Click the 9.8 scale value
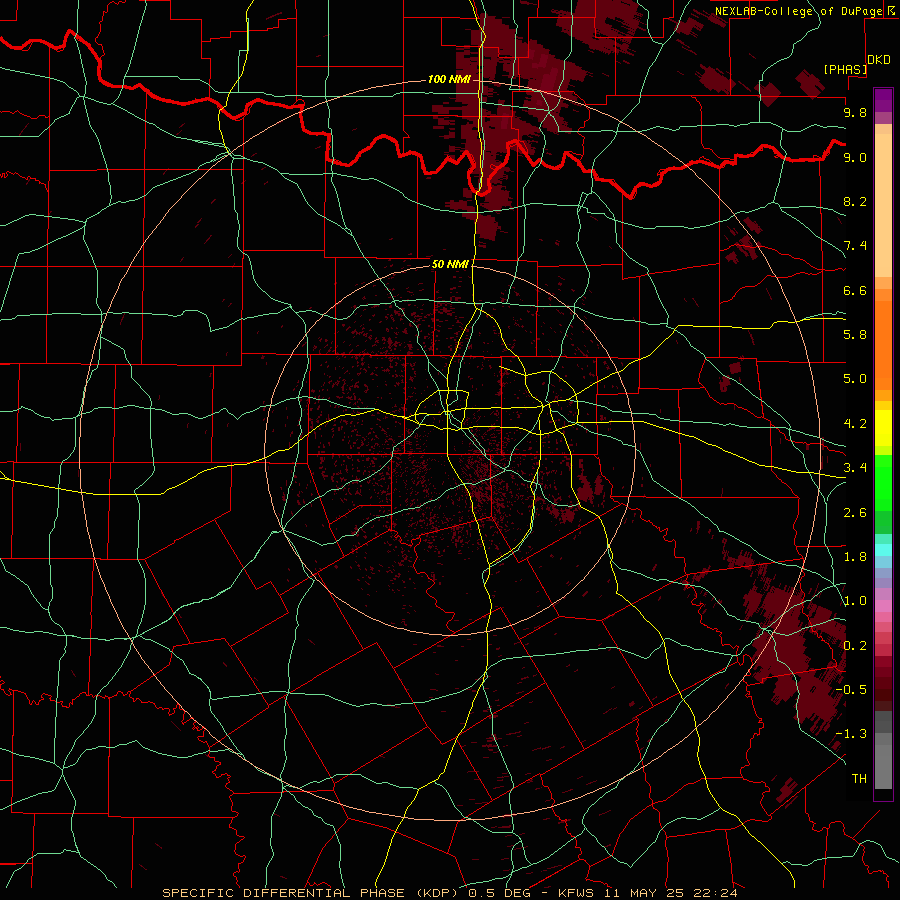This screenshot has width=900, height=900. (855, 112)
